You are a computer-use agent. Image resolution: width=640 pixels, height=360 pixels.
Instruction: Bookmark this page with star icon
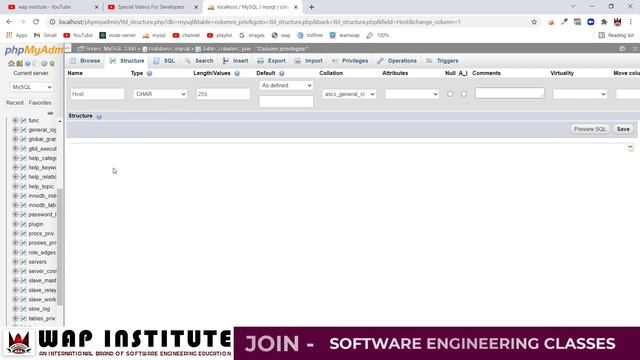click(534, 22)
